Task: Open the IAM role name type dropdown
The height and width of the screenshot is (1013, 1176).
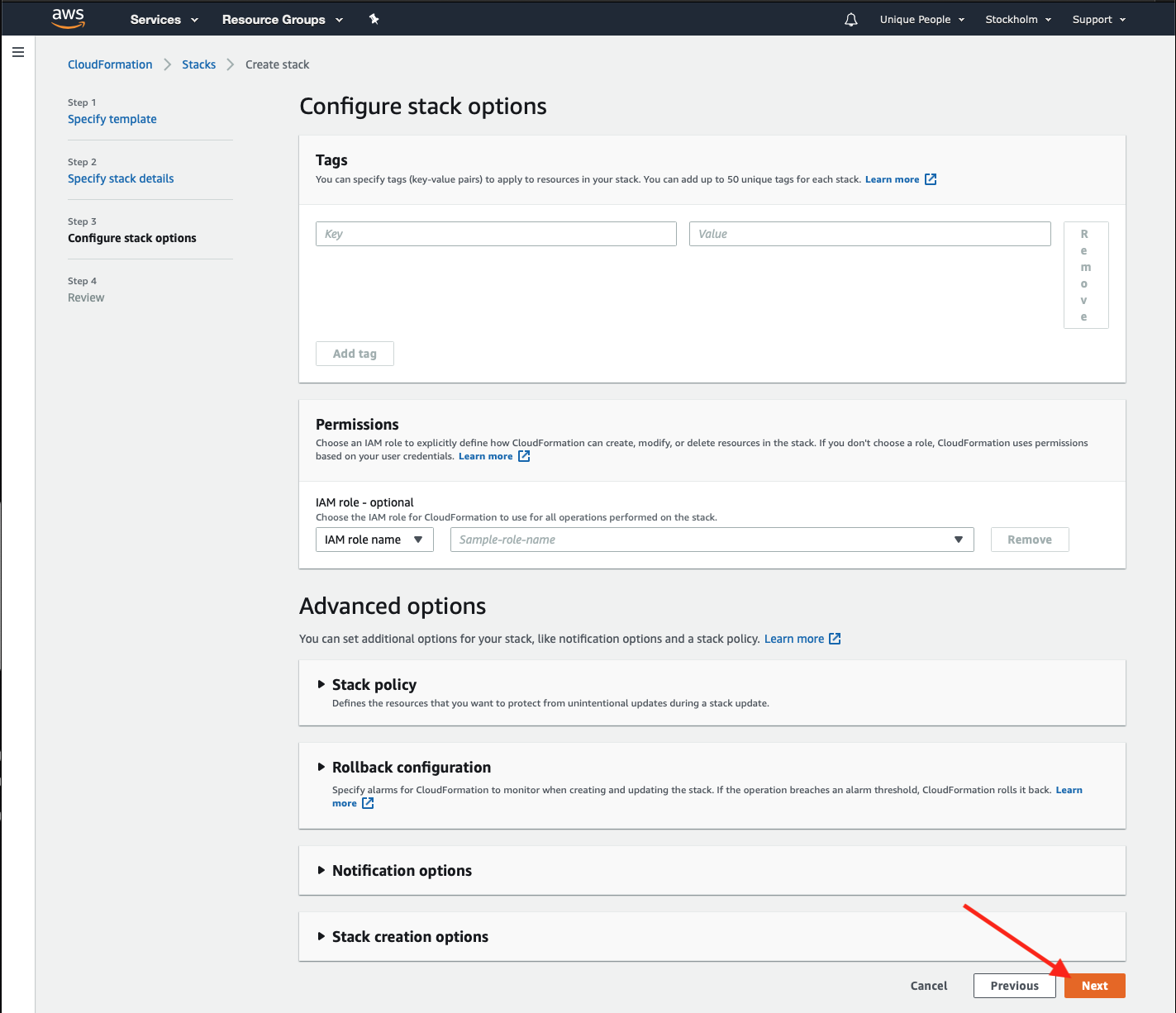Action: click(x=374, y=540)
